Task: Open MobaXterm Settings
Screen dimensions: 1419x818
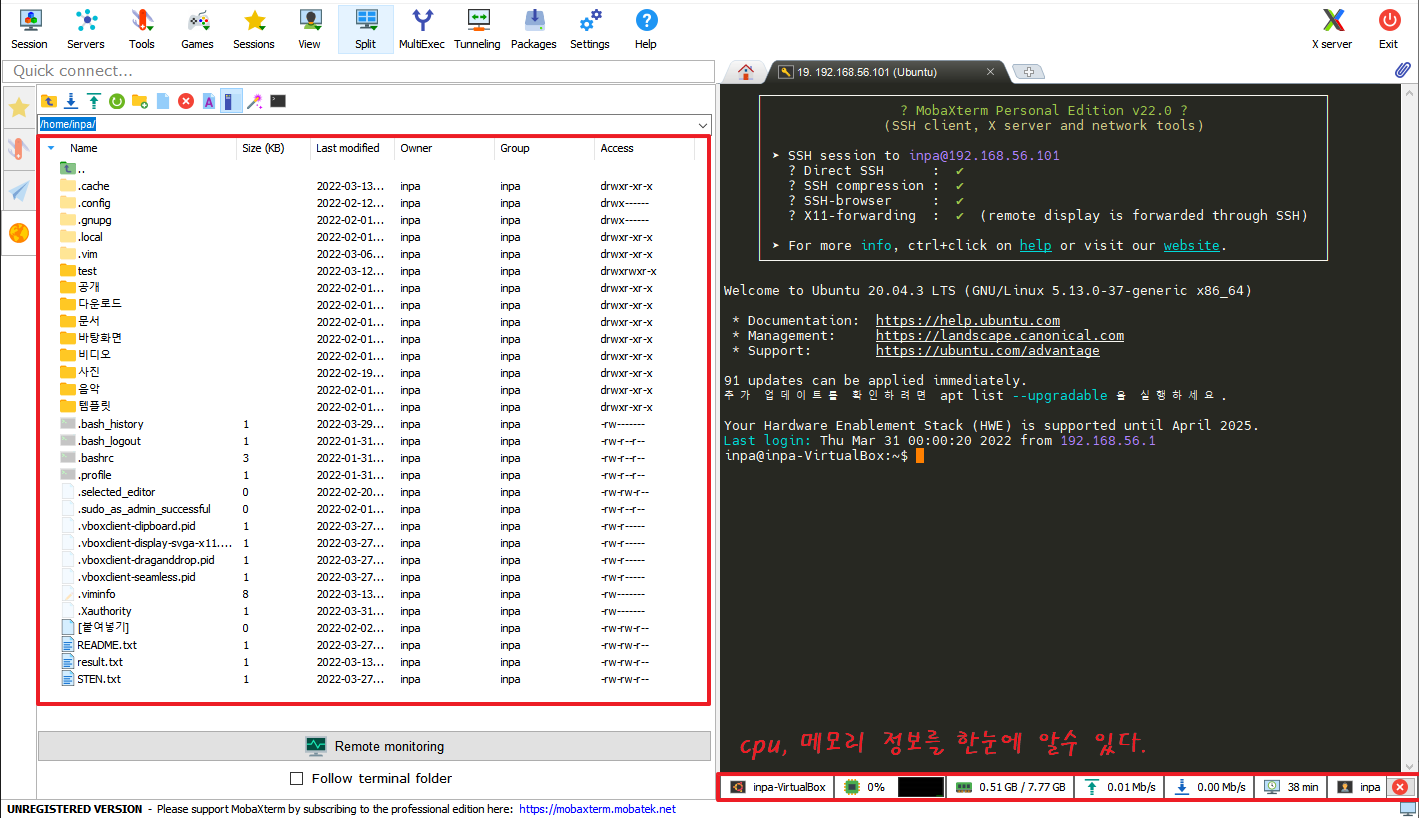Action: click(590, 28)
